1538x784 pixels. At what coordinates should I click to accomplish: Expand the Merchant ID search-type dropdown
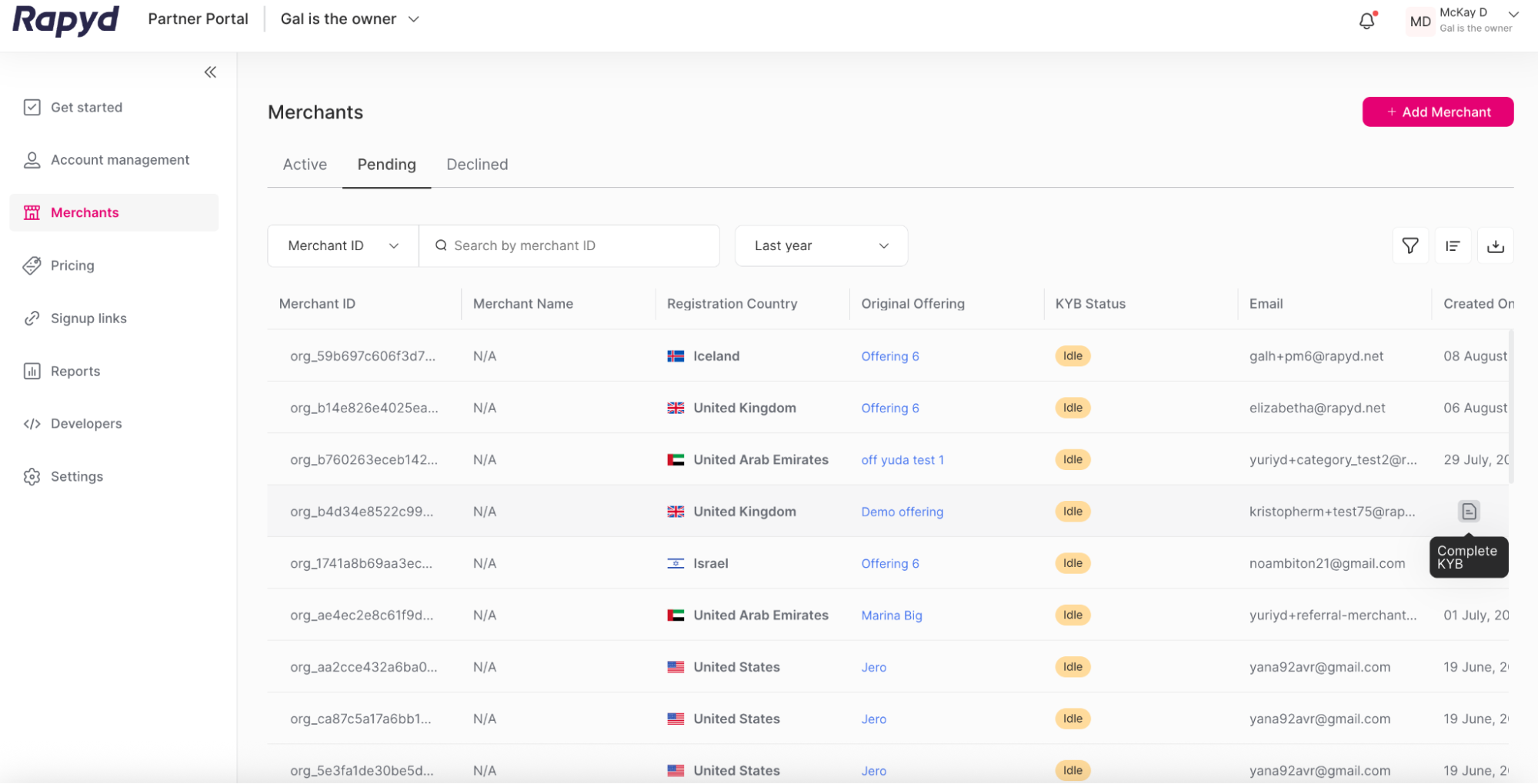pos(342,245)
